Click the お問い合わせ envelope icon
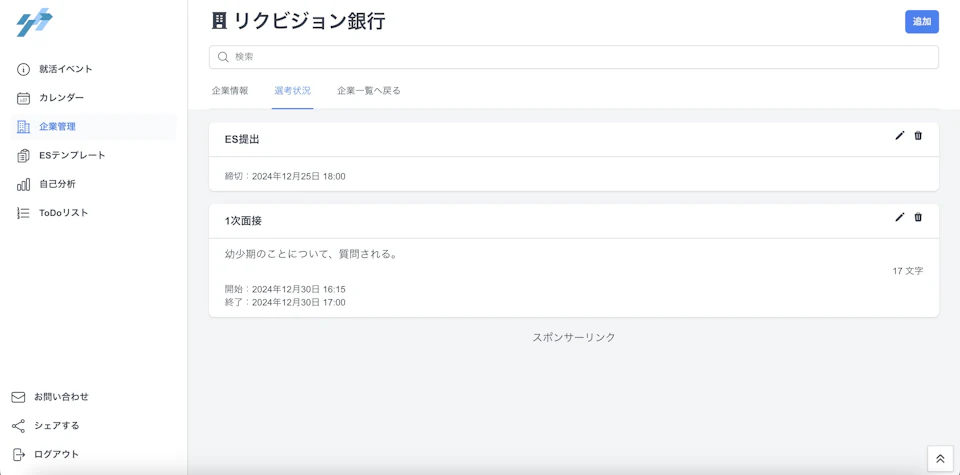Screen dimensions: 960x475 (x=18, y=397)
